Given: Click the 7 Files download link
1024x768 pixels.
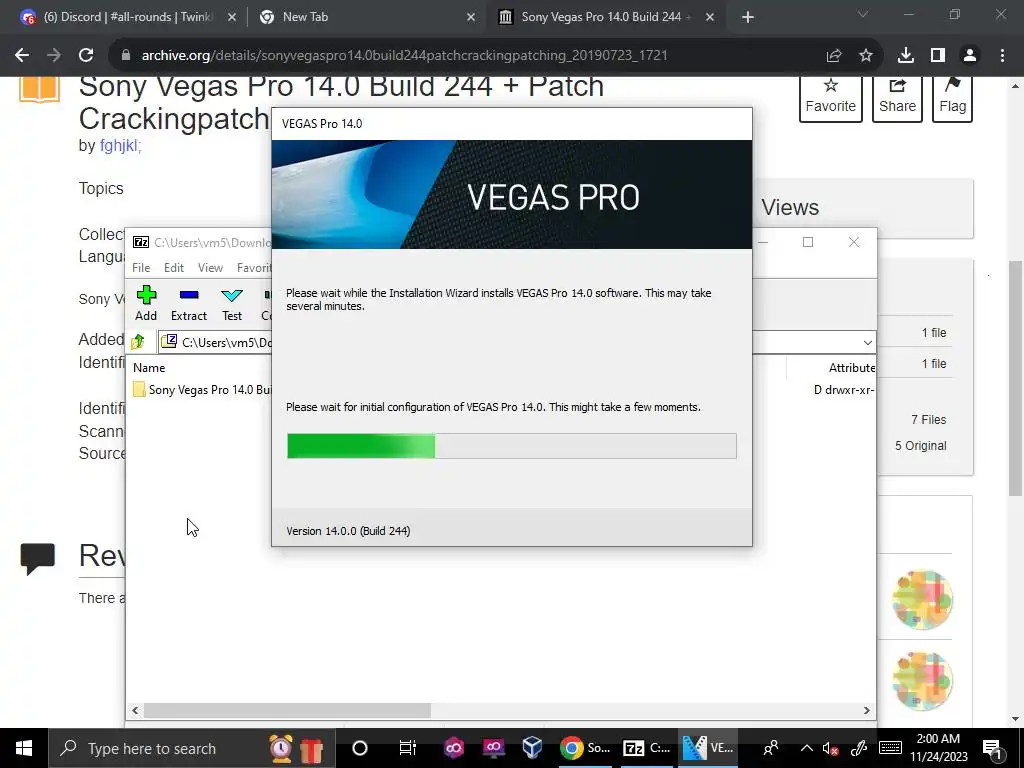Looking at the screenshot, I should 929,420.
